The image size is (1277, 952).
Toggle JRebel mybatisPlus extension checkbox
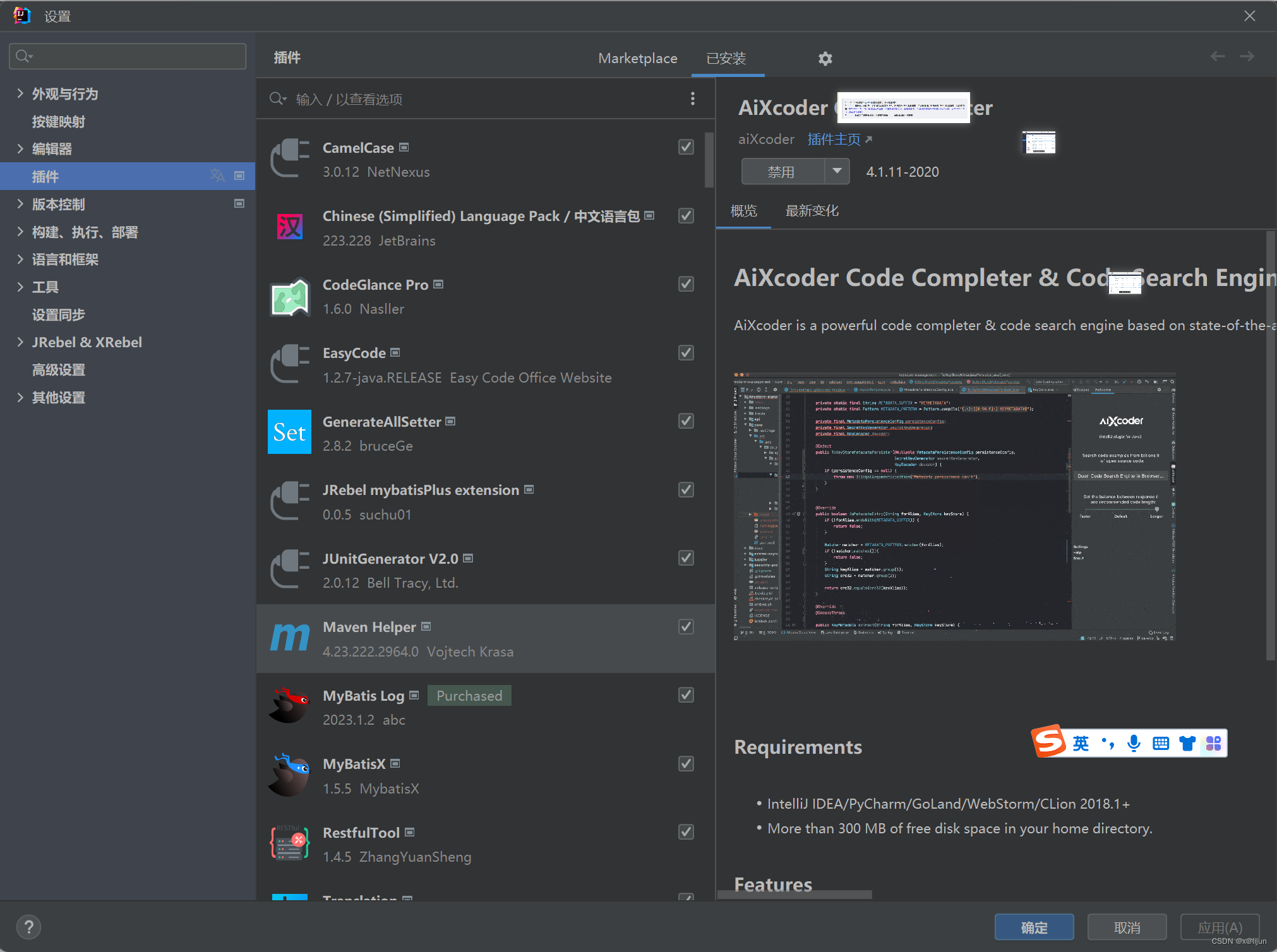click(686, 489)
